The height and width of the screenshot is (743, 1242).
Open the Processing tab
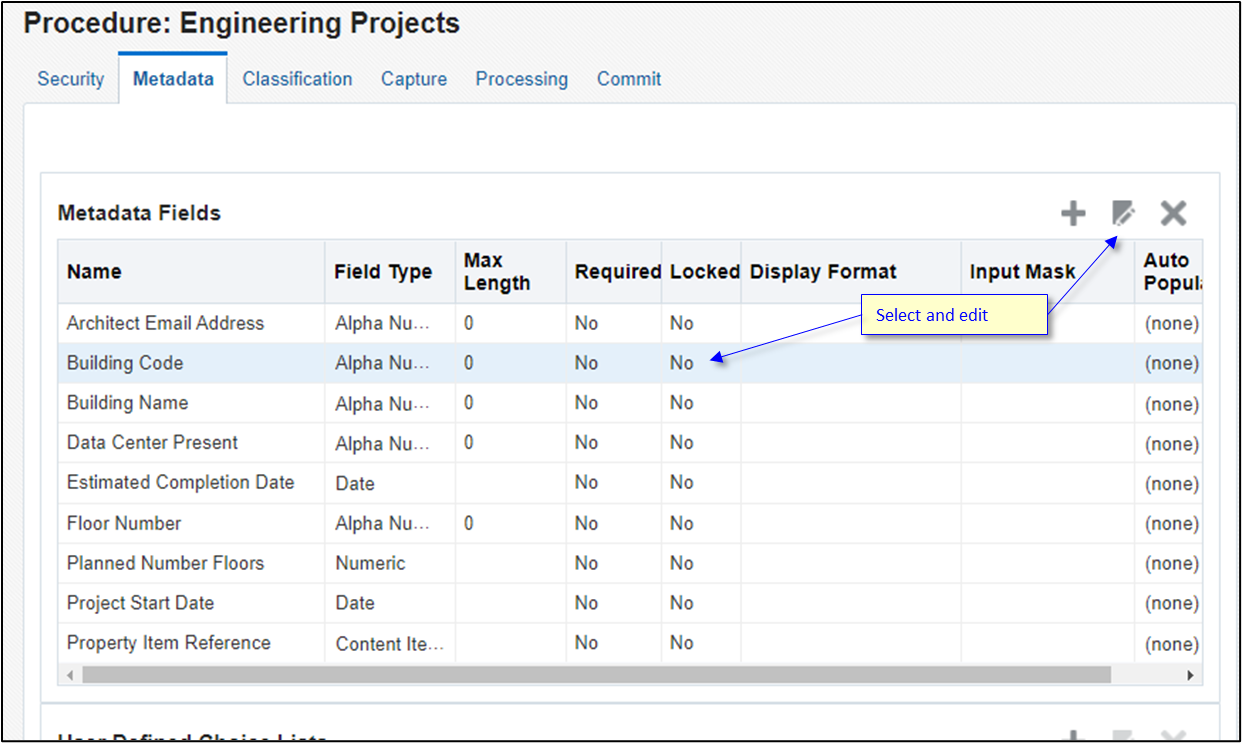click(x=521, y=78)
